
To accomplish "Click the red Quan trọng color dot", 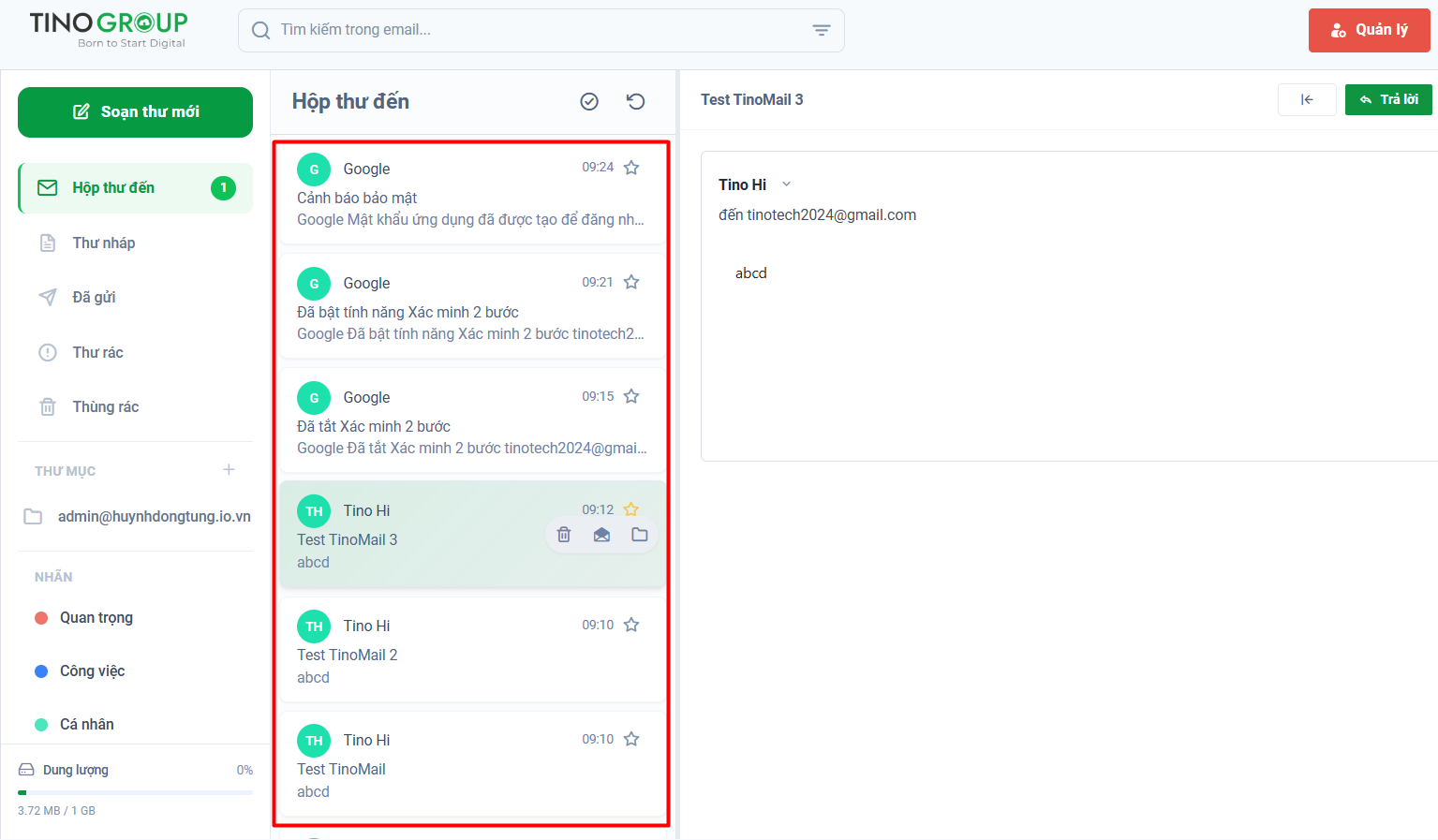I will (41, 618).
